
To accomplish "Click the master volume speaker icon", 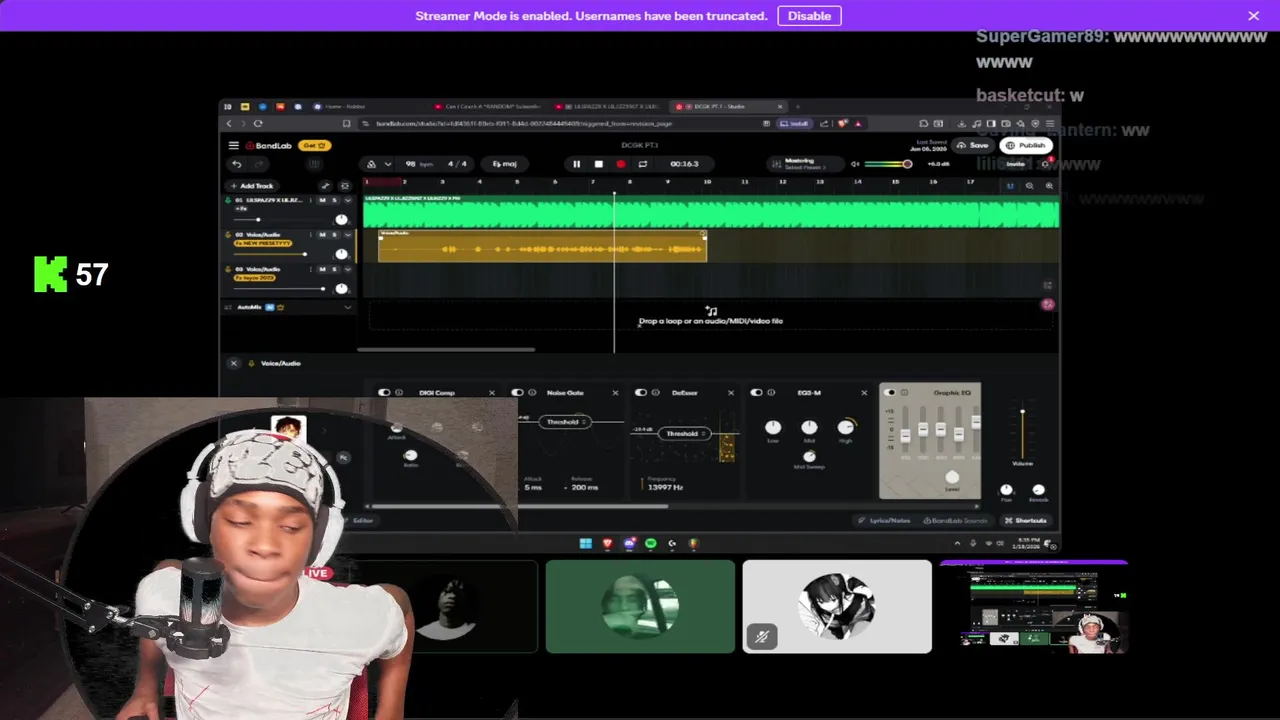I will pos(855,164).
